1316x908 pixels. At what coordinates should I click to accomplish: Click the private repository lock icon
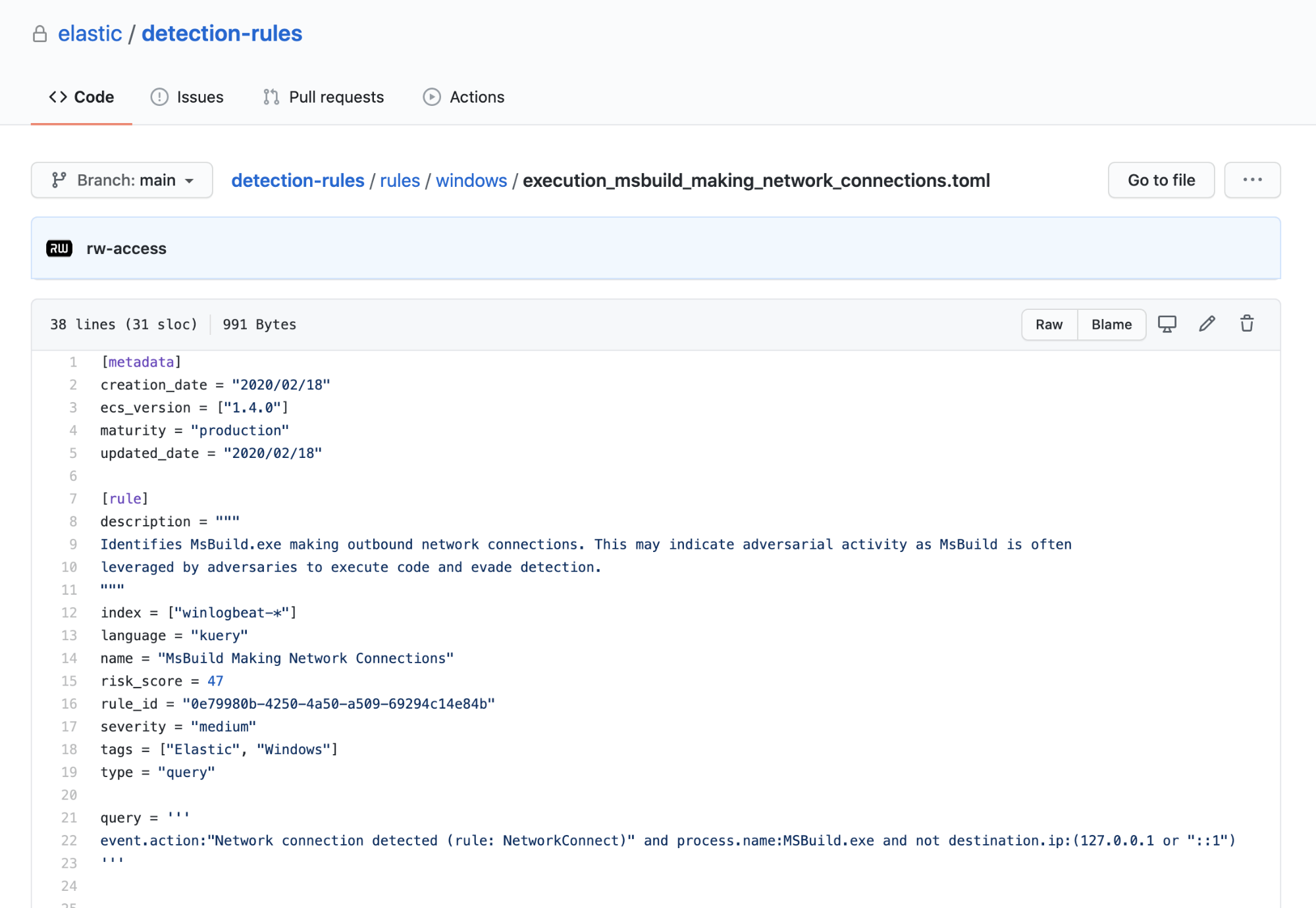pos(40,34)
